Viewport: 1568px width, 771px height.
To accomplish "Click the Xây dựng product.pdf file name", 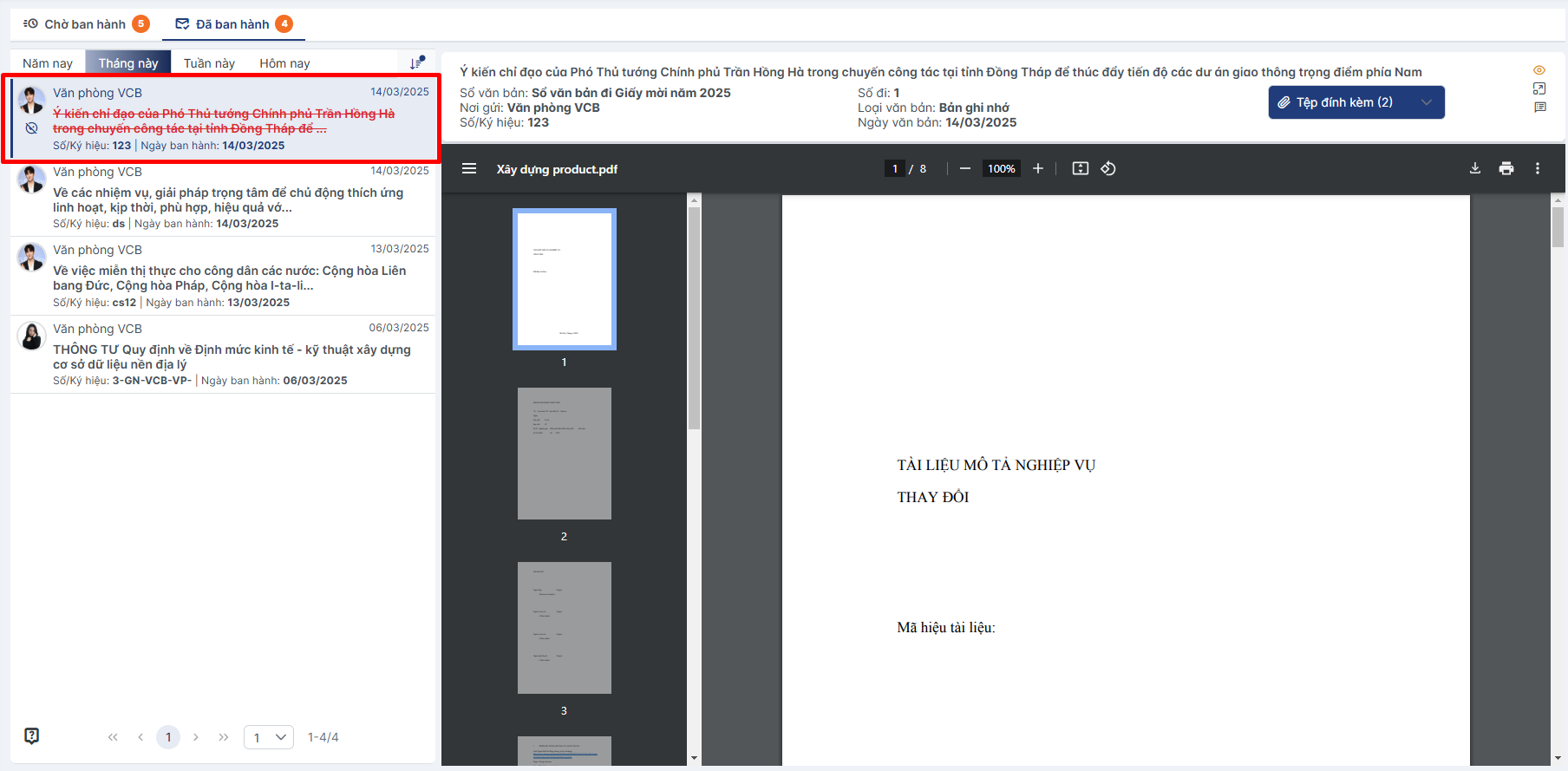I will click(x=557, y=169).
